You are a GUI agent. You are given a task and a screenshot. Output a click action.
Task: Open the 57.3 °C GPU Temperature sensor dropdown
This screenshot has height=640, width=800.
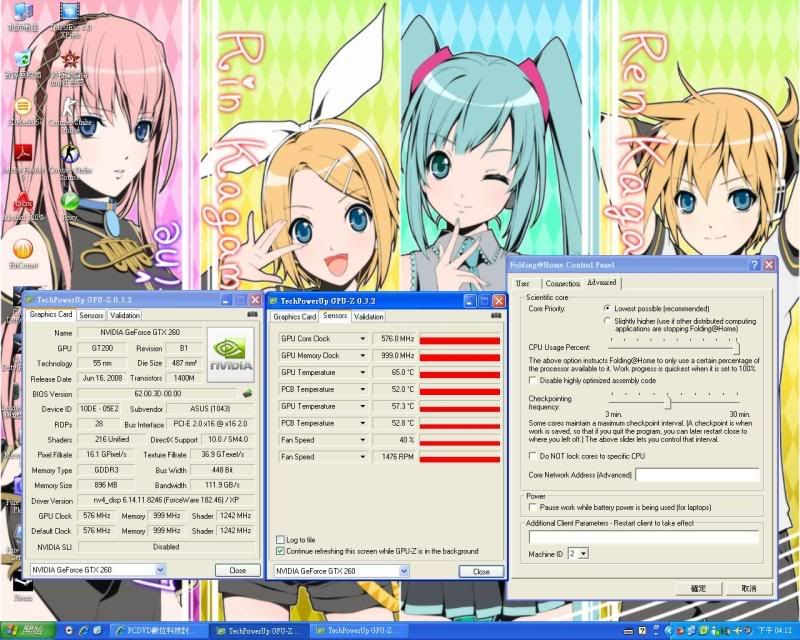(x=362, y=406)
